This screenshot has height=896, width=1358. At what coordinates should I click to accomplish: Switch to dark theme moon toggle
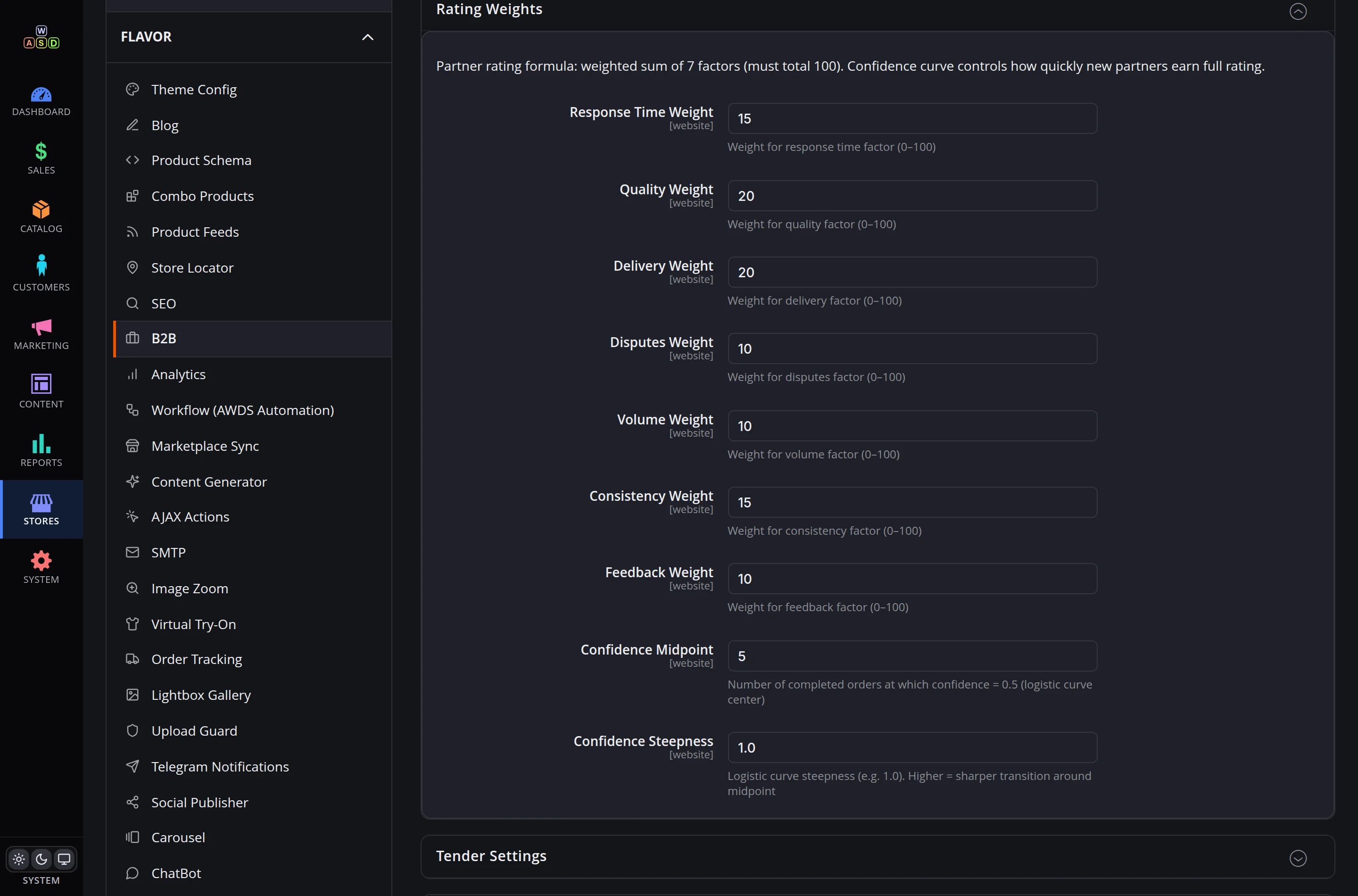point(41,859)
